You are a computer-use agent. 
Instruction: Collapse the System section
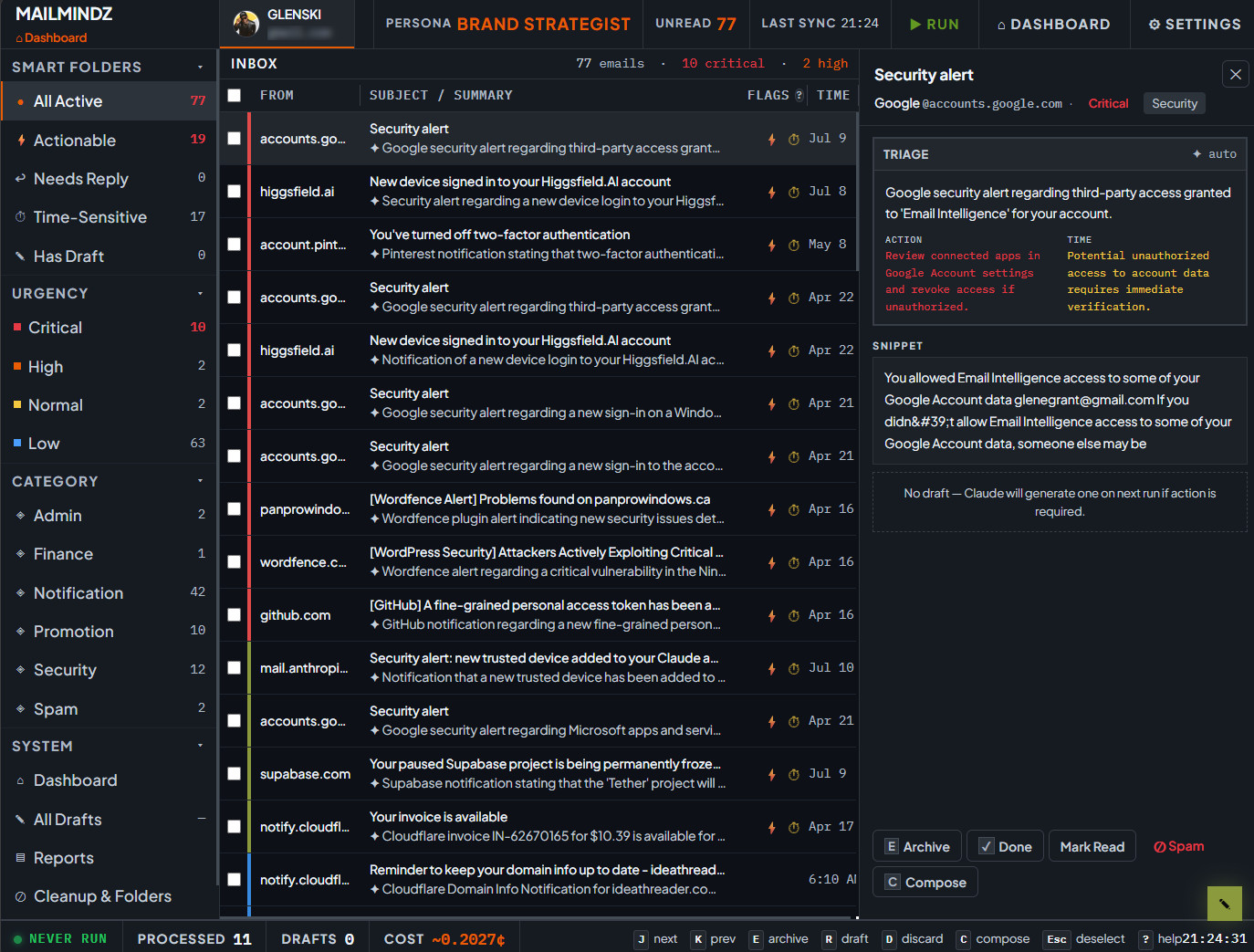200,746
